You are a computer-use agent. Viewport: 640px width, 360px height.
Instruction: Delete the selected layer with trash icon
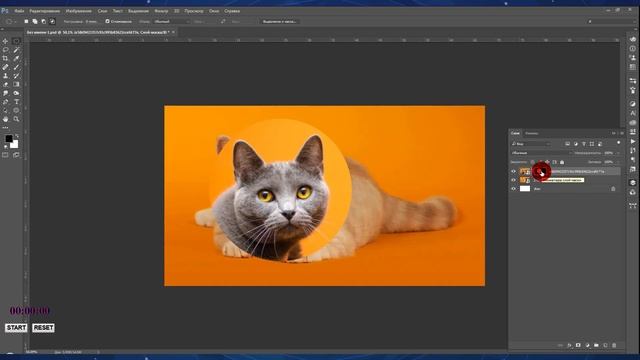click(x=614, y=345)
